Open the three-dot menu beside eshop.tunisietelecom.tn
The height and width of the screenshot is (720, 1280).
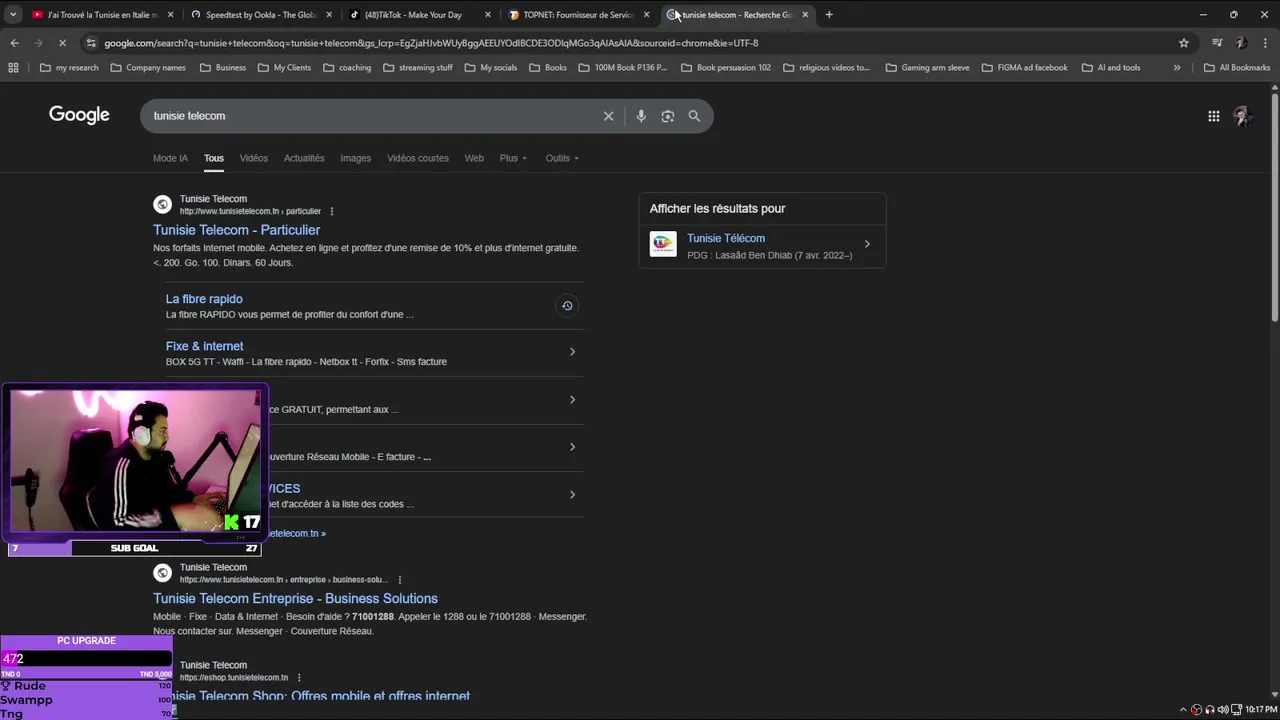pos(299,678)
